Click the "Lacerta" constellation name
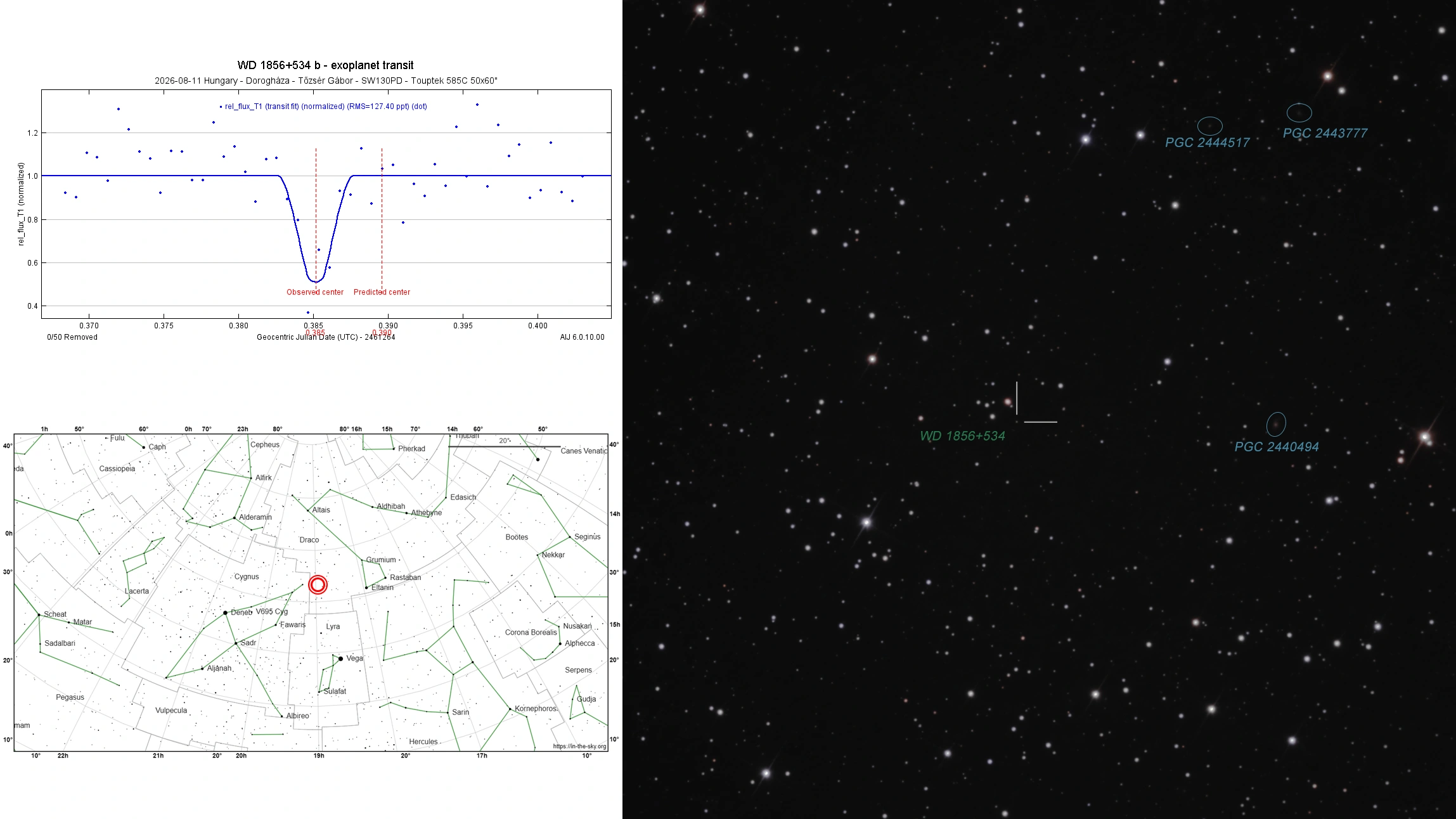Image resolution: width=1456 pixels, height=819 pixels. pyautogui.click(x=137, y=591)
